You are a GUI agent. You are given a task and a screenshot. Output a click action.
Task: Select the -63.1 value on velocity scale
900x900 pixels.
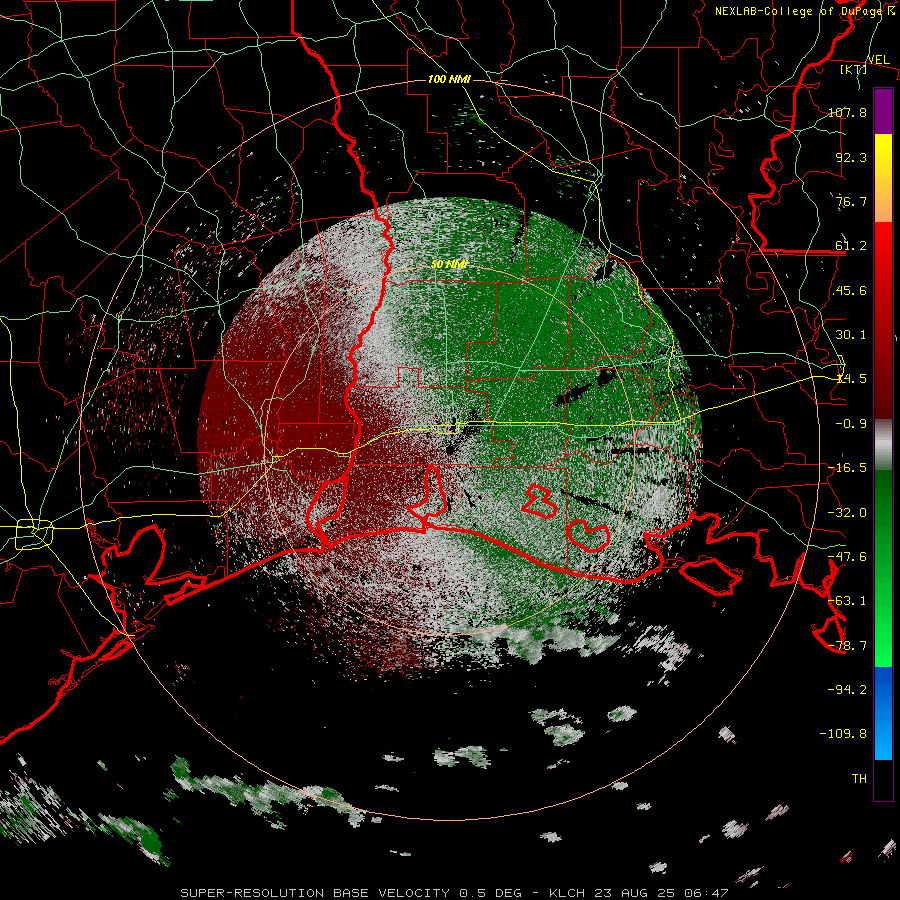tap(847, 601)
